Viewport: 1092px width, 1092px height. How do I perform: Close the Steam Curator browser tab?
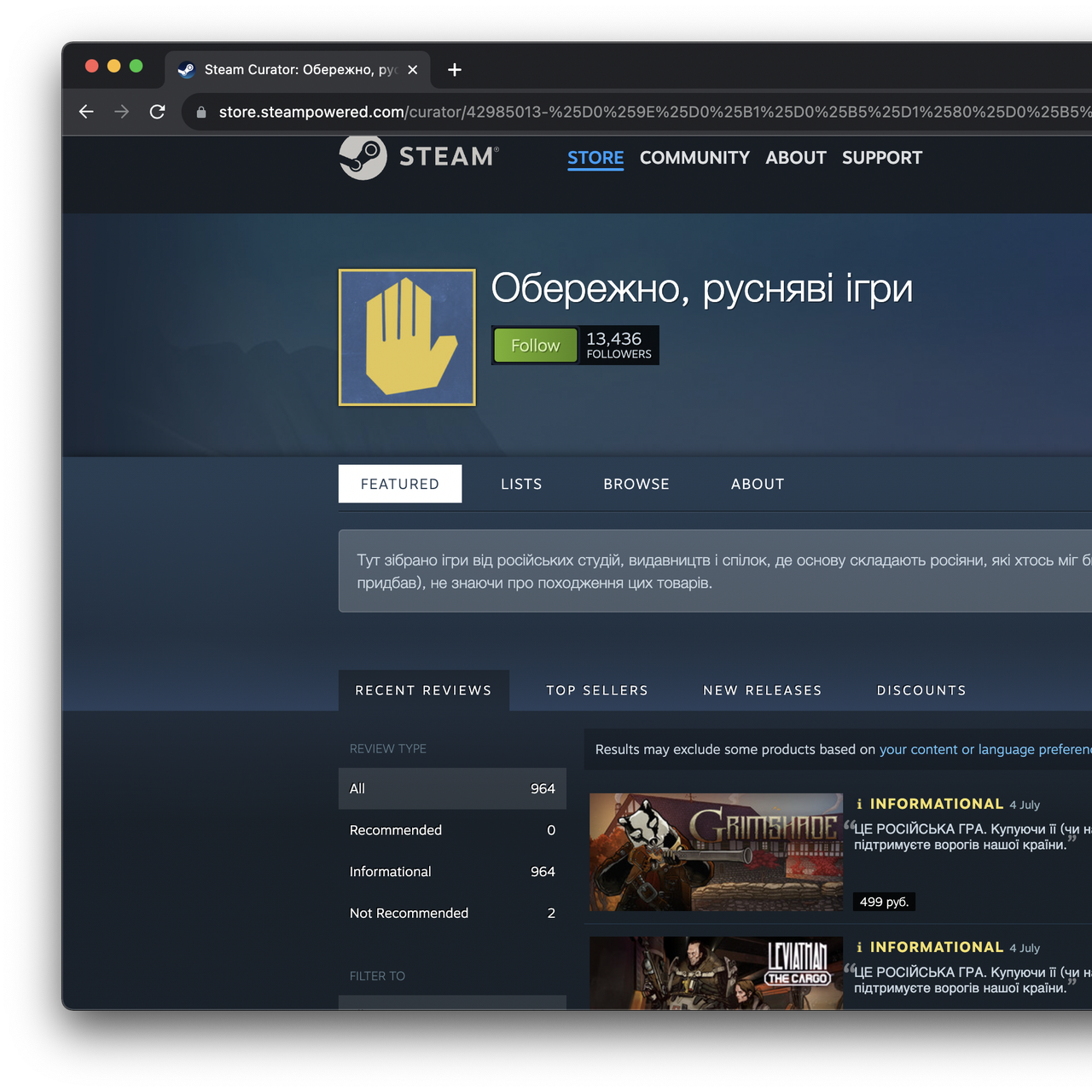pos(413,70)
